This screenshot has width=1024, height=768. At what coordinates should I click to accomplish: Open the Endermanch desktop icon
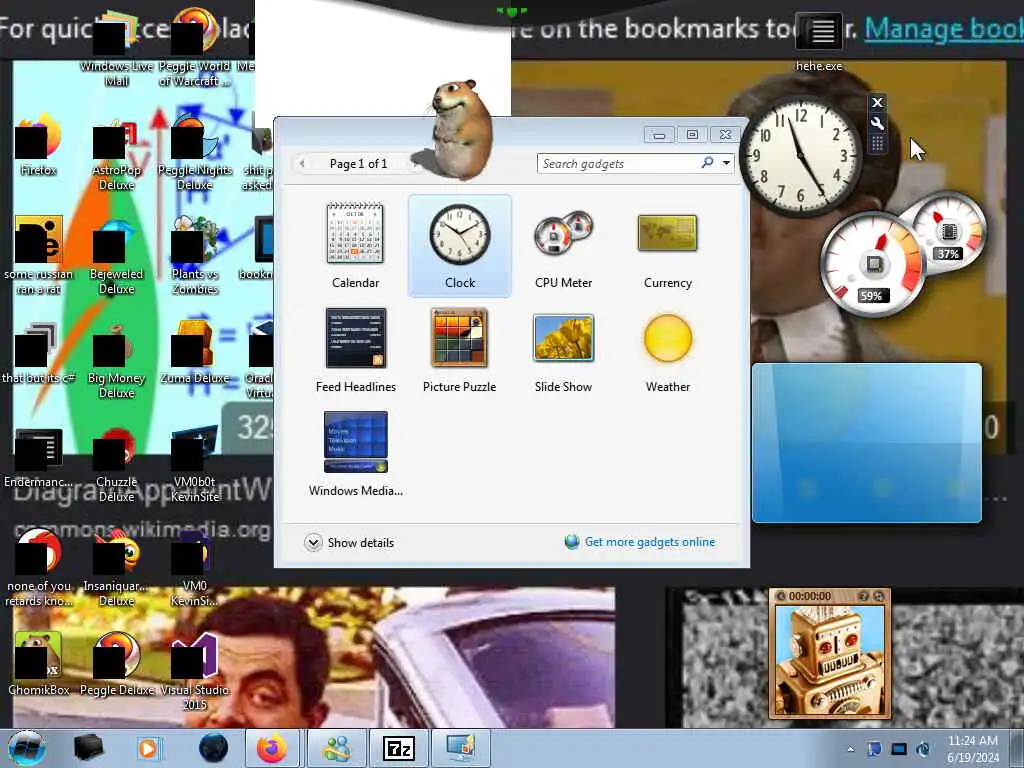(x=38, y=460)
